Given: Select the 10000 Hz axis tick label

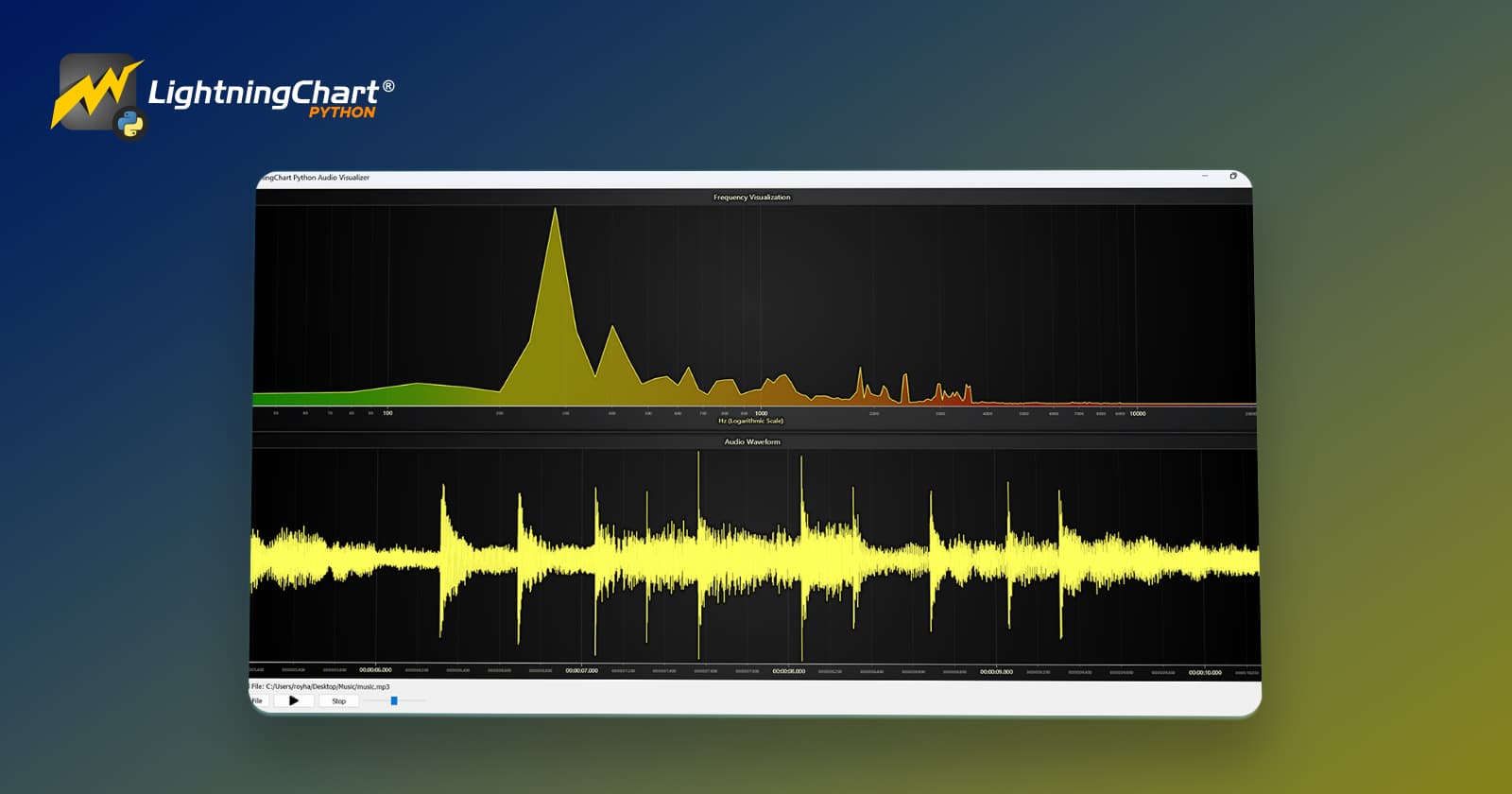Looking at the screenshot, I should (1138, 413).
